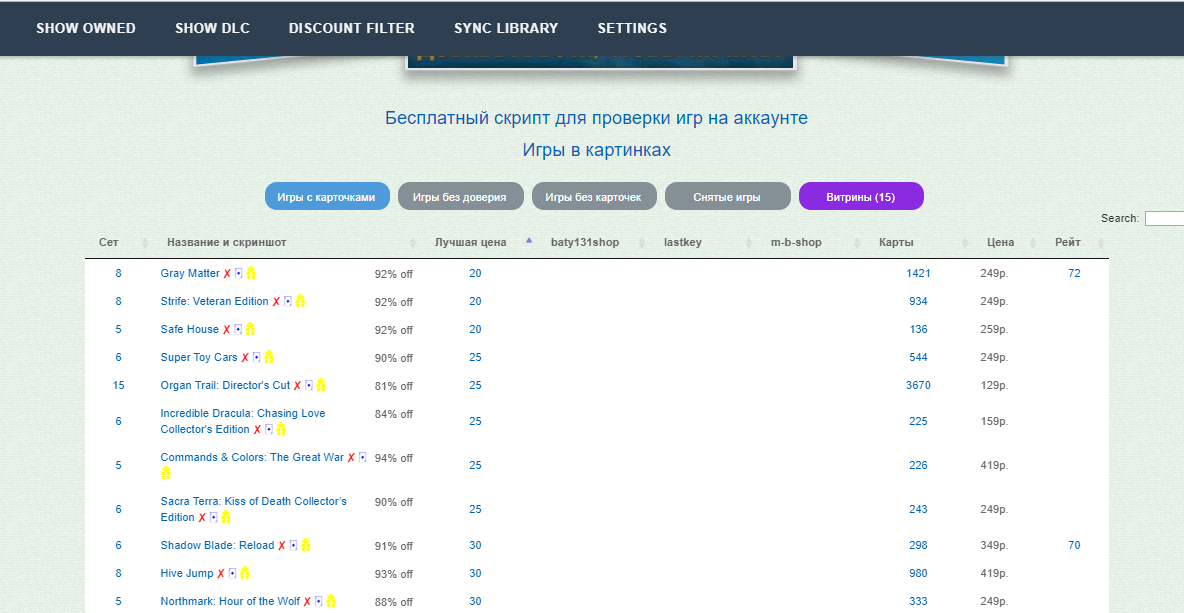Click the yellow gift icon next to Safe House
Viewport: 1184px width, 613px height.
pos(250,329)
